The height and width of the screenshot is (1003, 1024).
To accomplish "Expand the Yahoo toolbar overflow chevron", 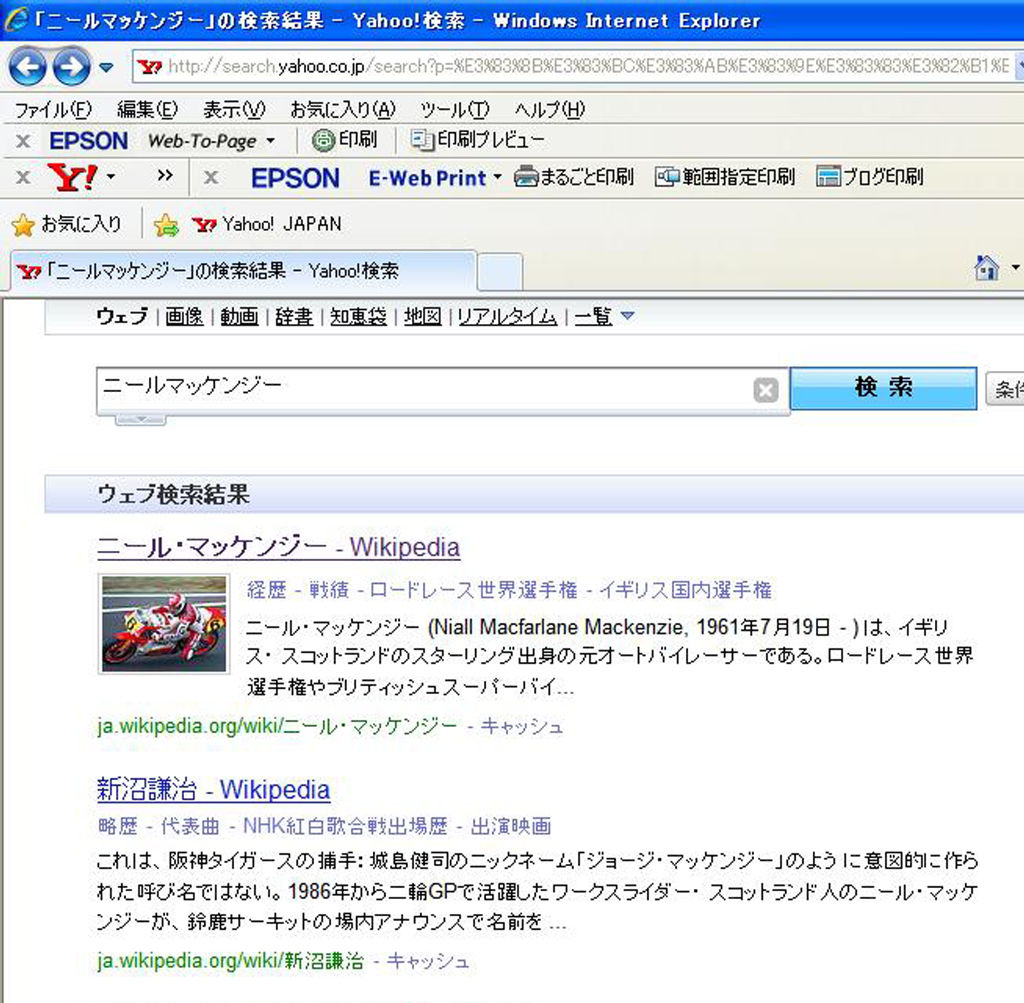I will [165, 175].
